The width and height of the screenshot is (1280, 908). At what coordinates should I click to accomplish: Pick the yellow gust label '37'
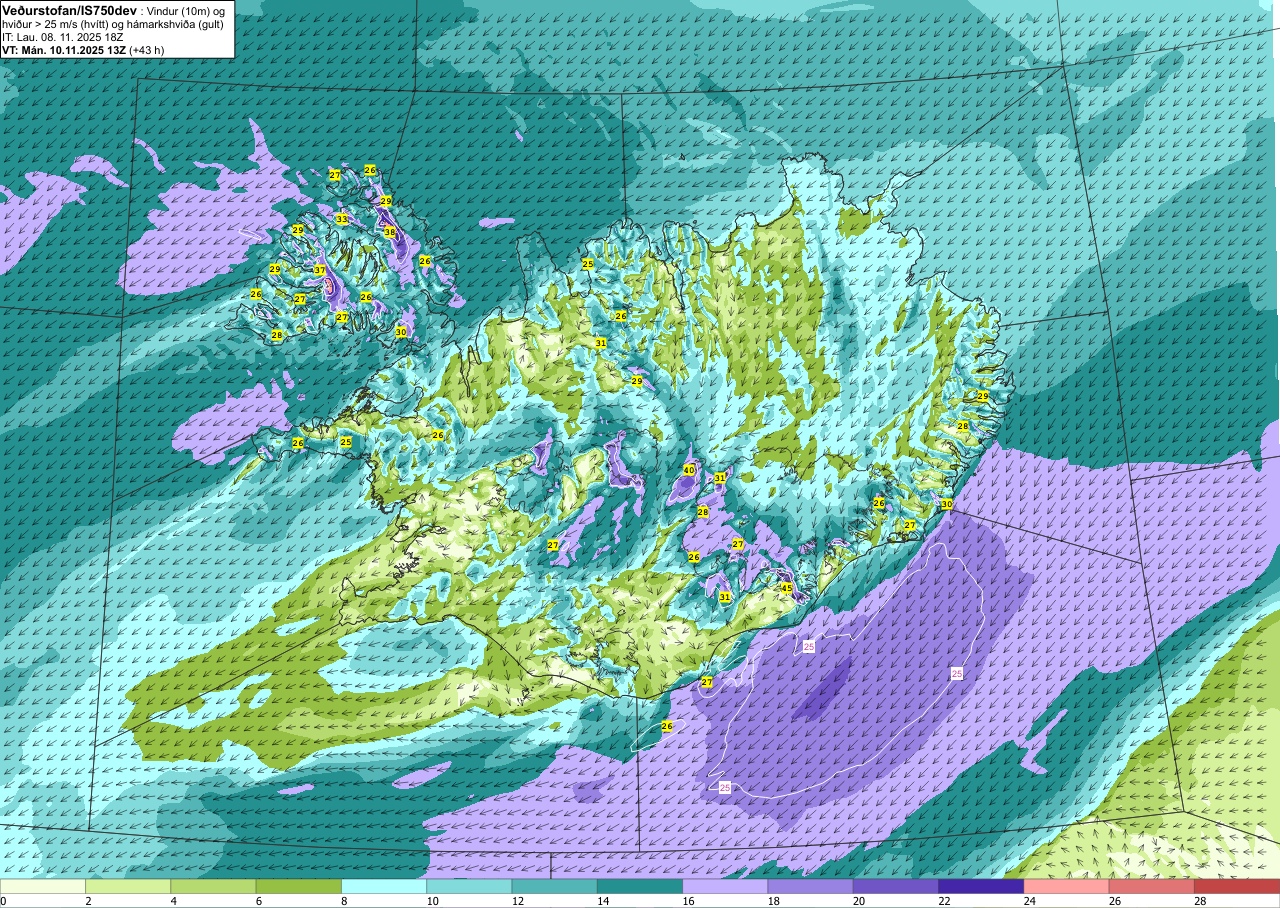click(320, 270)
